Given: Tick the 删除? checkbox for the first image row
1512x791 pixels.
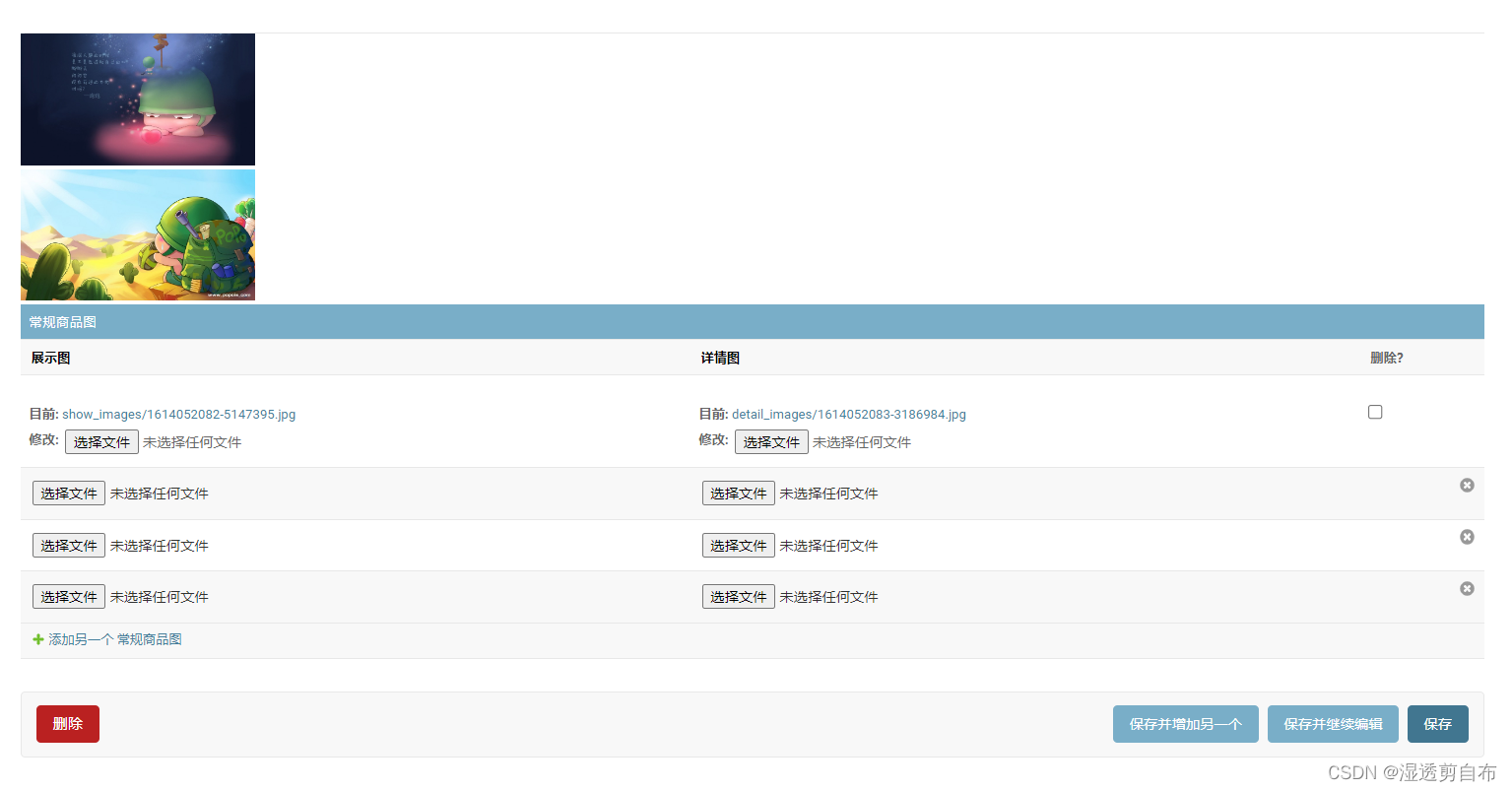Looking at the screenshot, I should tap(1375, 412).
